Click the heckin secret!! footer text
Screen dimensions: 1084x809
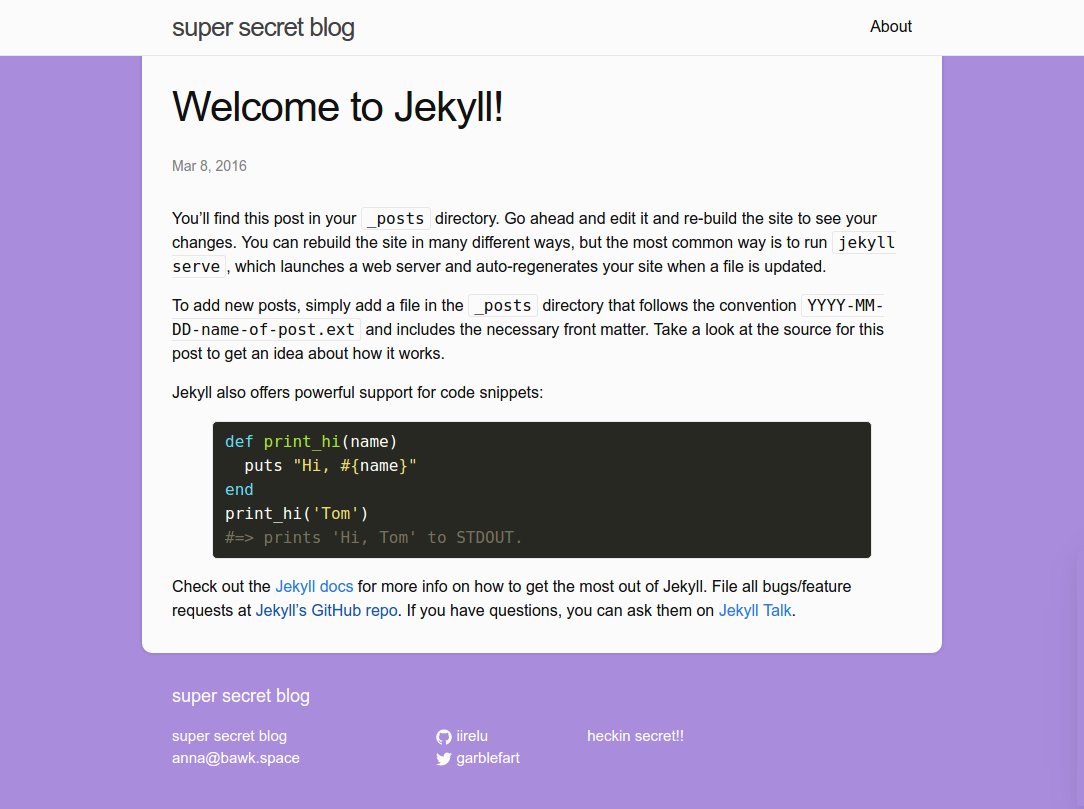coord(635,736)
